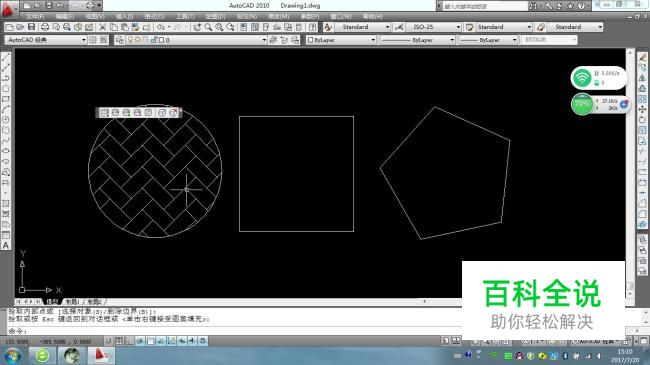Expand the ByLayer linetype dropdown
Image resolution: width=650 pixels, height=365 pixels.
417,40
